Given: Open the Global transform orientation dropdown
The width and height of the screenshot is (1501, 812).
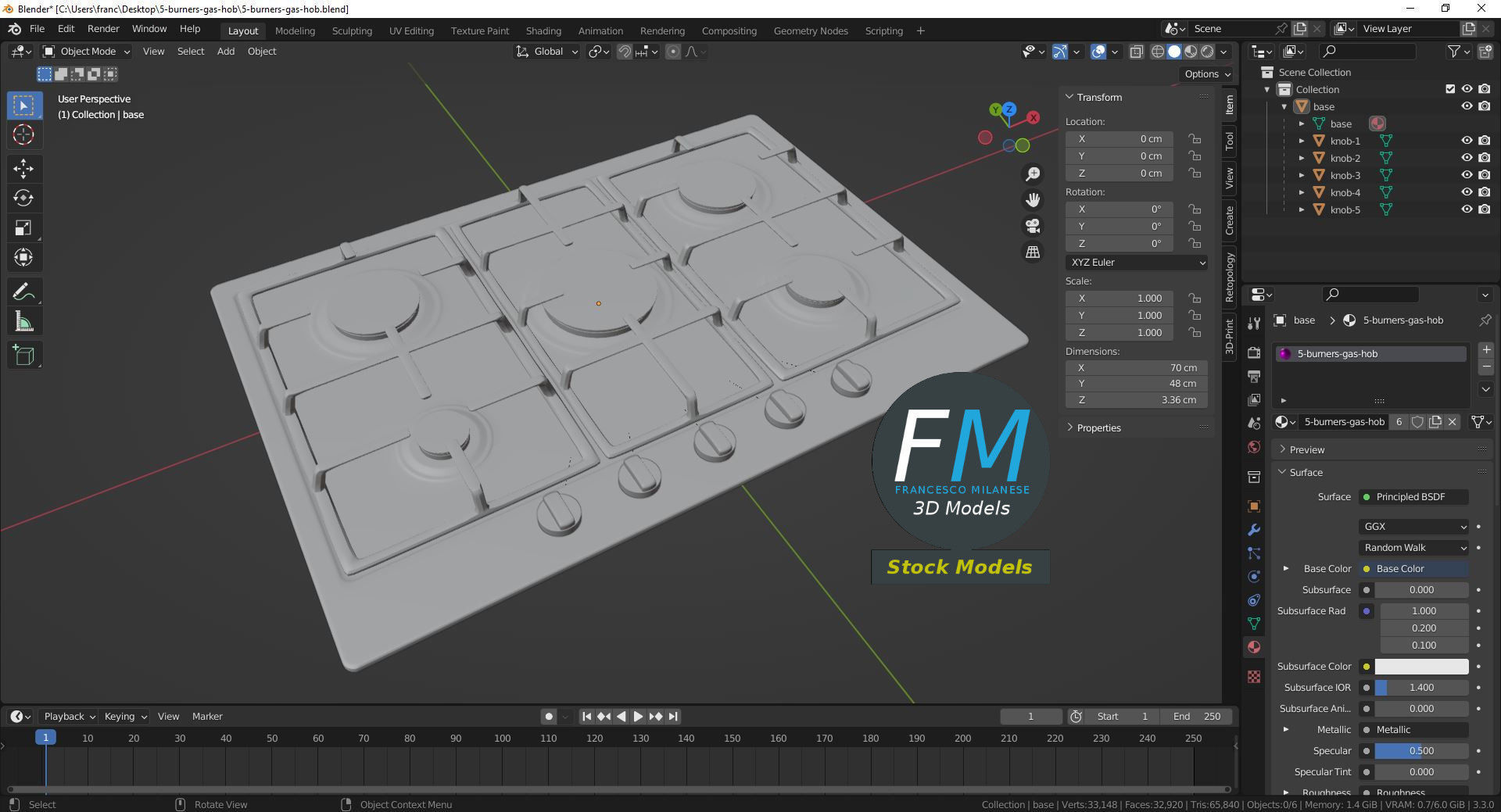Looking at the screenshot, I should point(547,52).
